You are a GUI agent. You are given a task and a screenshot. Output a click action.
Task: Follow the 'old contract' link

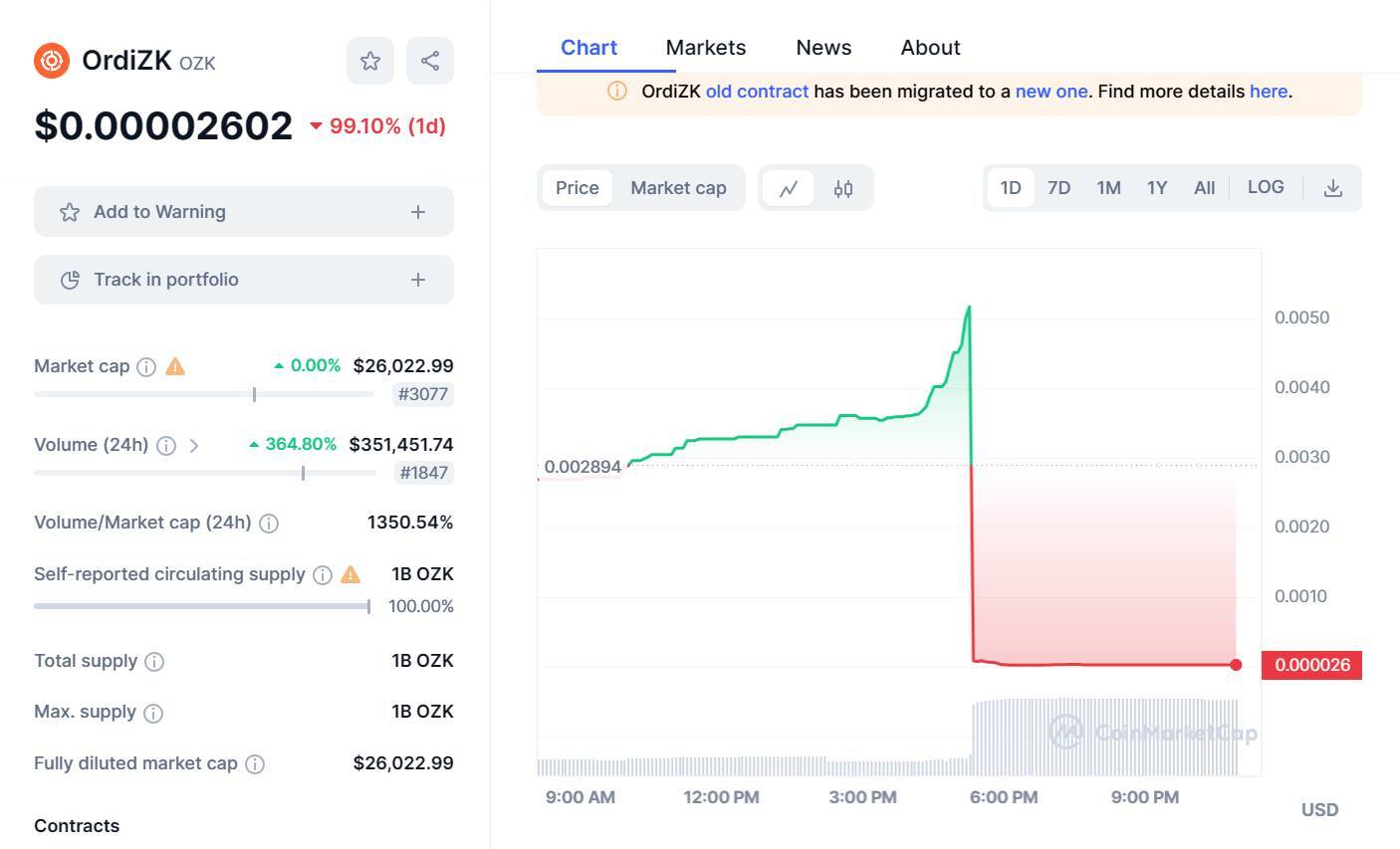pos(757,92)
